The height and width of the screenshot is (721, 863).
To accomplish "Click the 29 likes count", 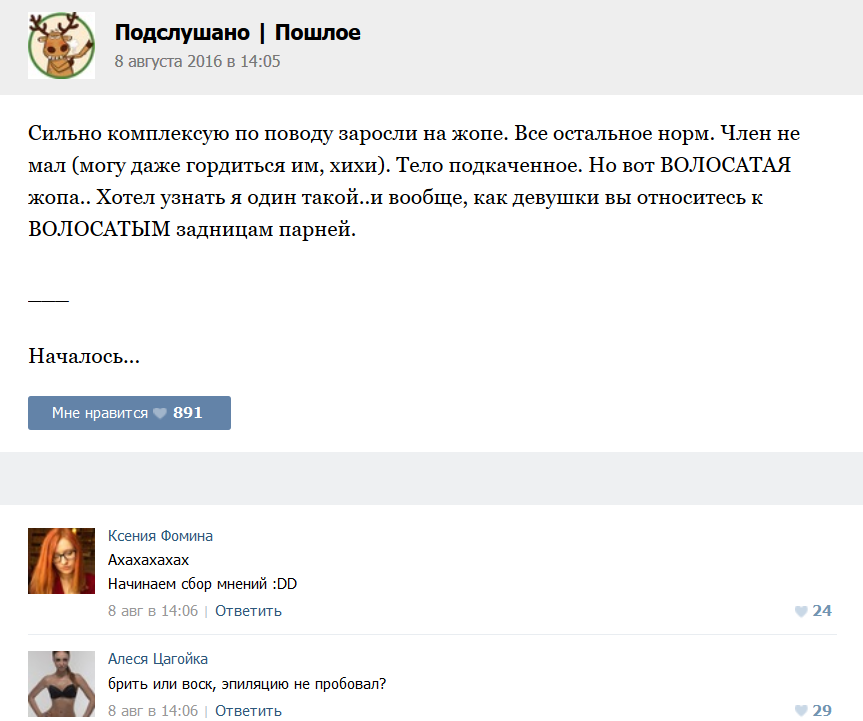I will point(822,711).
